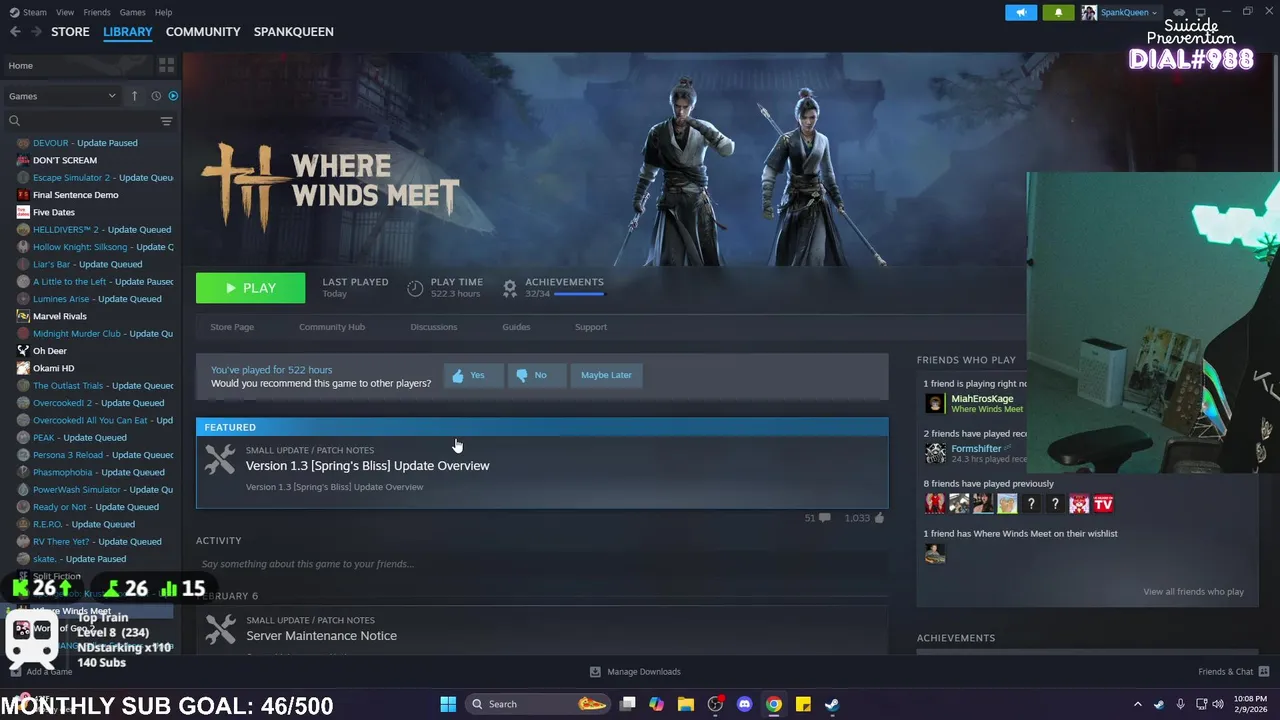Open the Support tab
Viewport: 1280px width, 720px height.
pyautogui.click(x=591, y=327)
